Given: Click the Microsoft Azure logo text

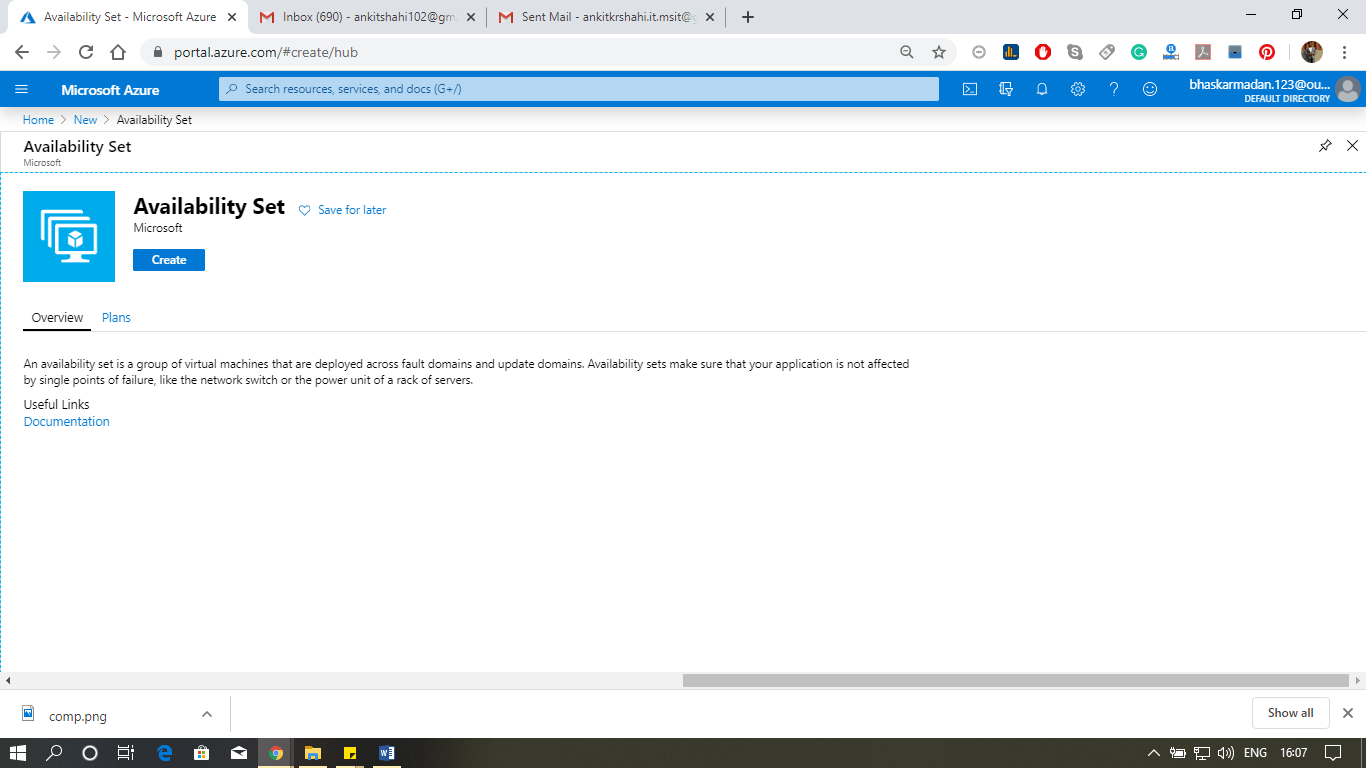Looking at the screenshot, I should point(110,90).
